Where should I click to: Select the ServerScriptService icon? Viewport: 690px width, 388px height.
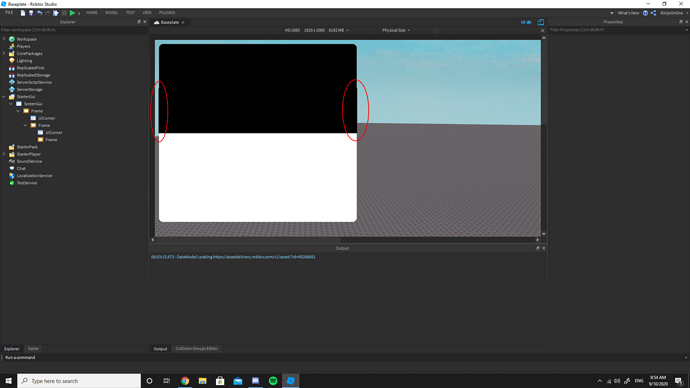tap(12, 82)
